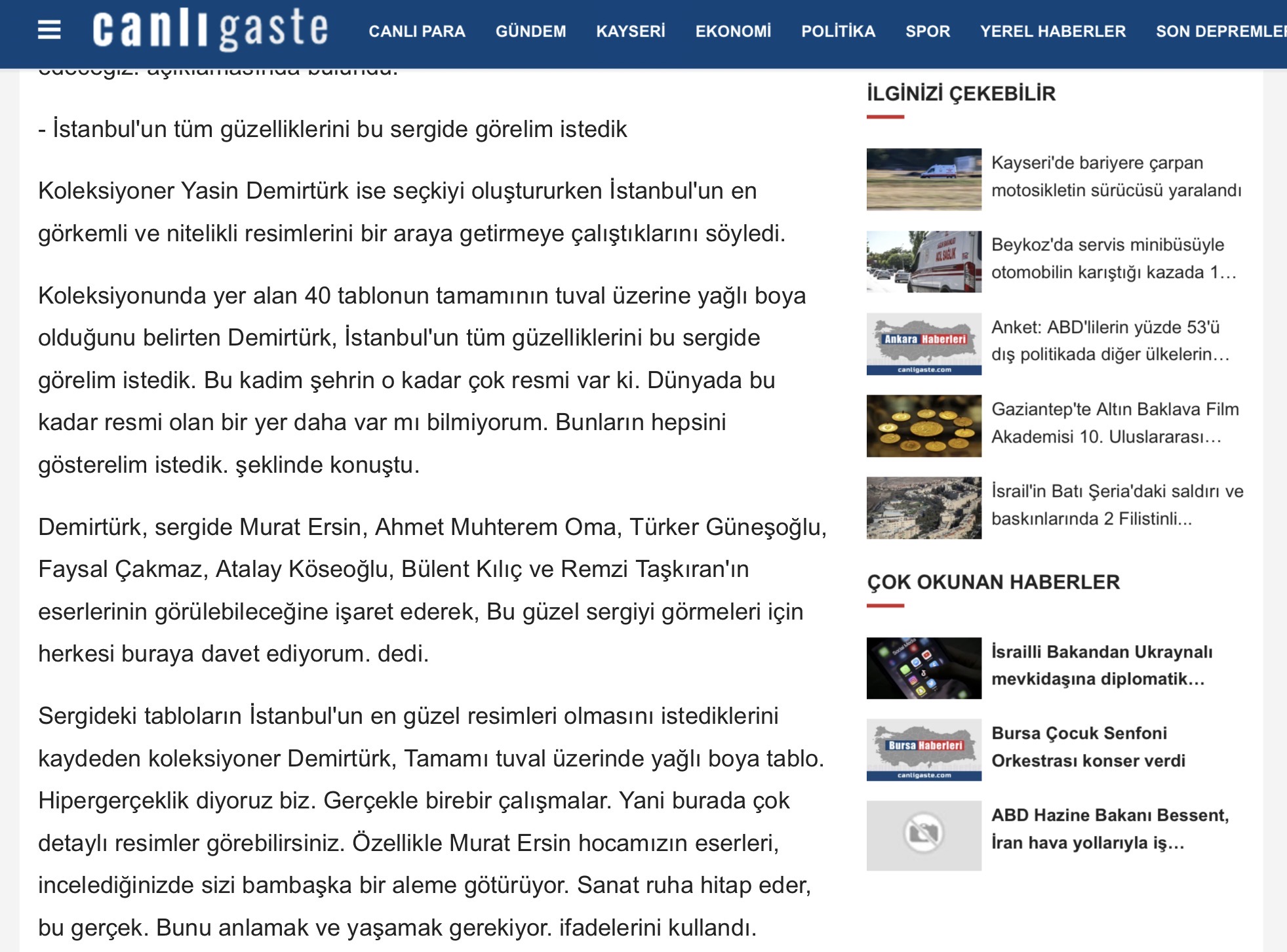Viewport: 1287px width, 952px height.
Task: Open the Kayseri motorcycle barrier crash article
Action: tap(1117, 176)
